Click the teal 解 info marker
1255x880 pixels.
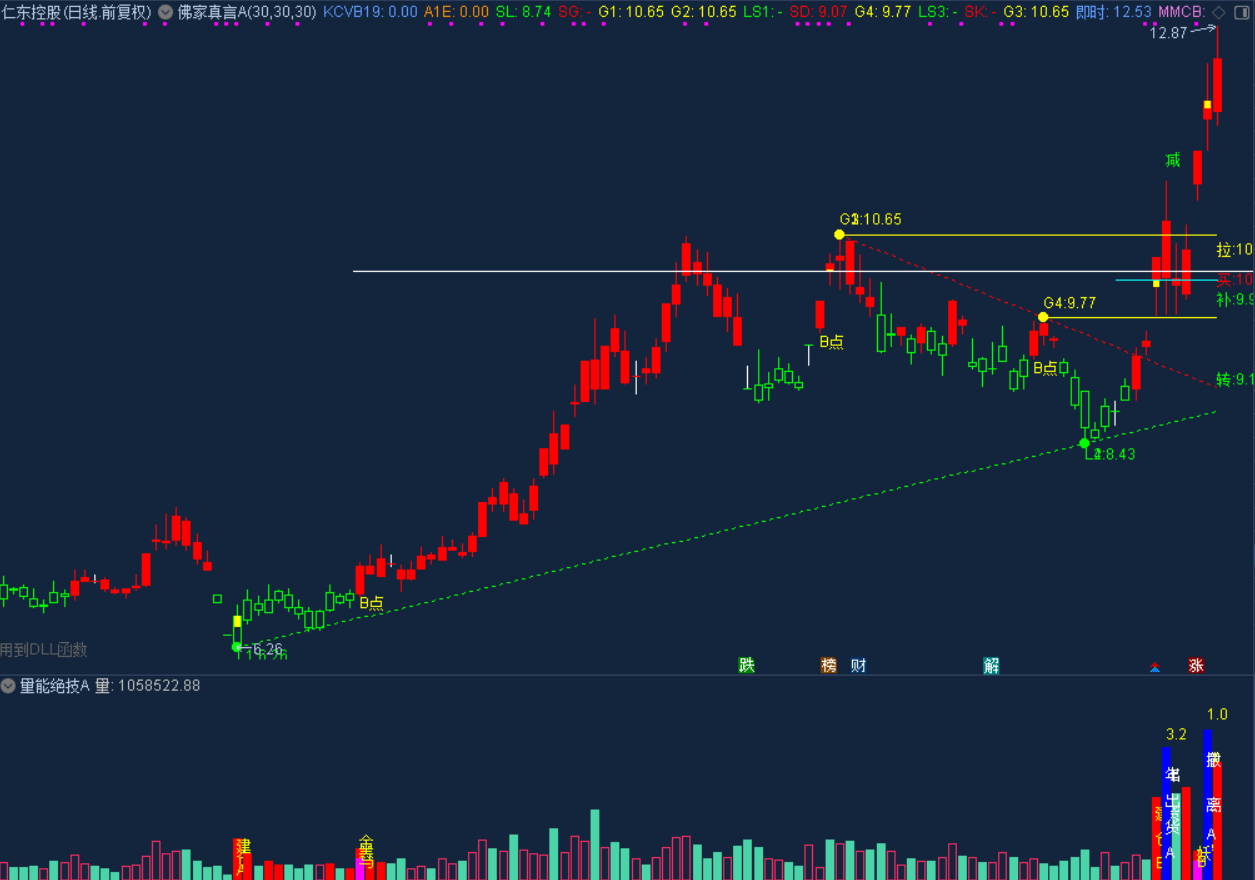pyautogui.click(x=991, y=665)
